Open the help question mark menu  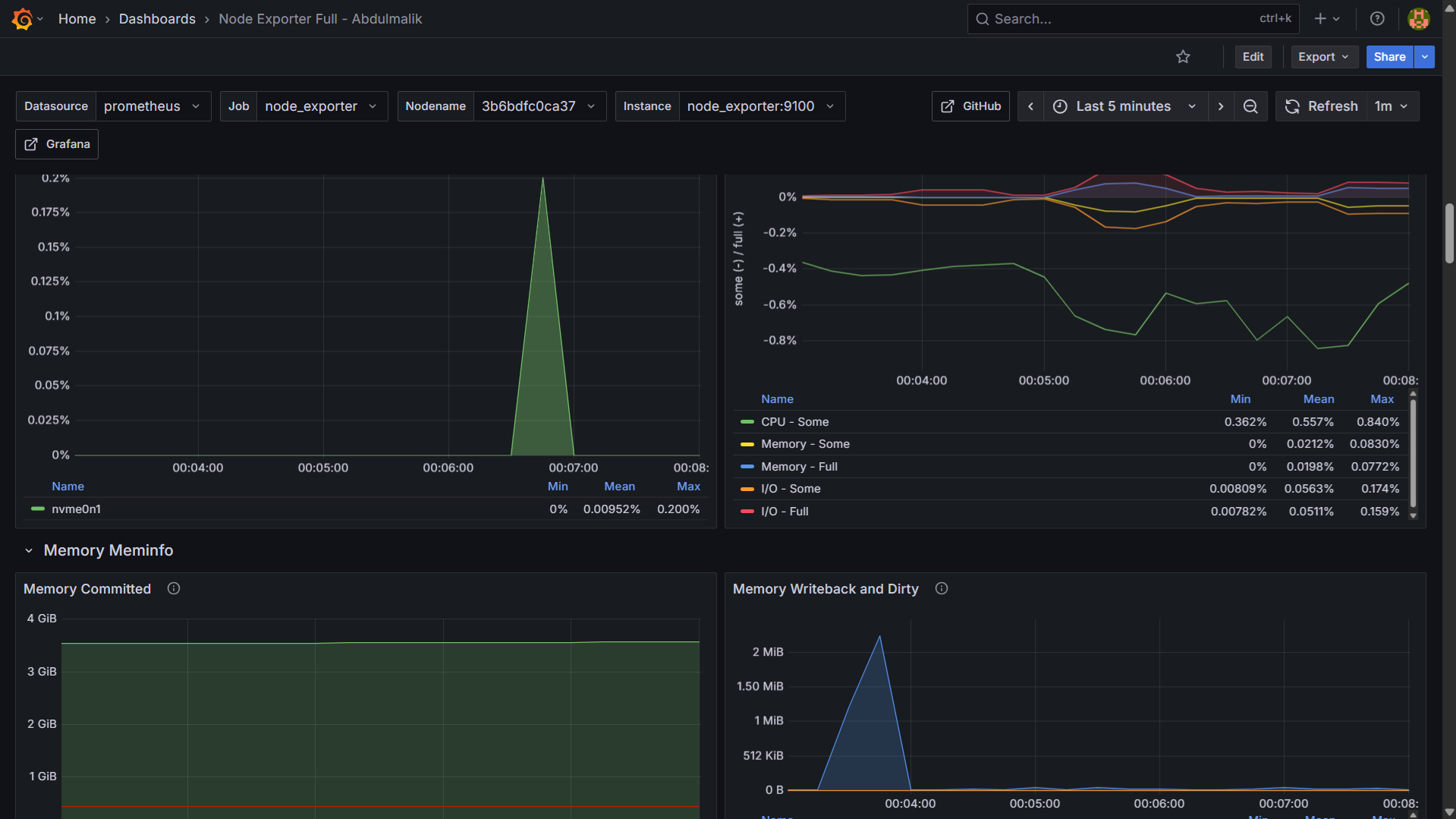point(1377,19)
